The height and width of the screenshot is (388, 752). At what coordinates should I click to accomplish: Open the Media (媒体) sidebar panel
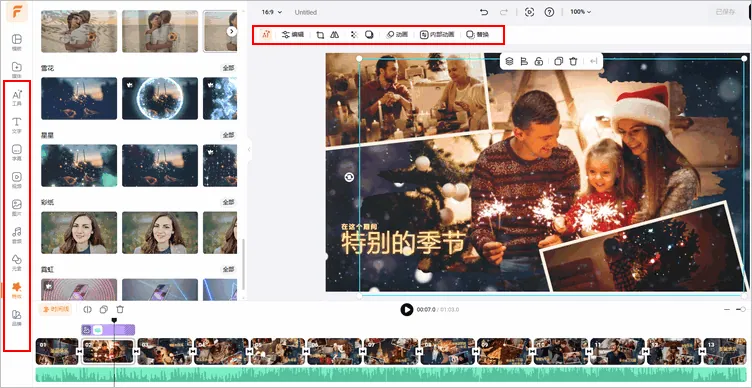(x=17, y=70)
